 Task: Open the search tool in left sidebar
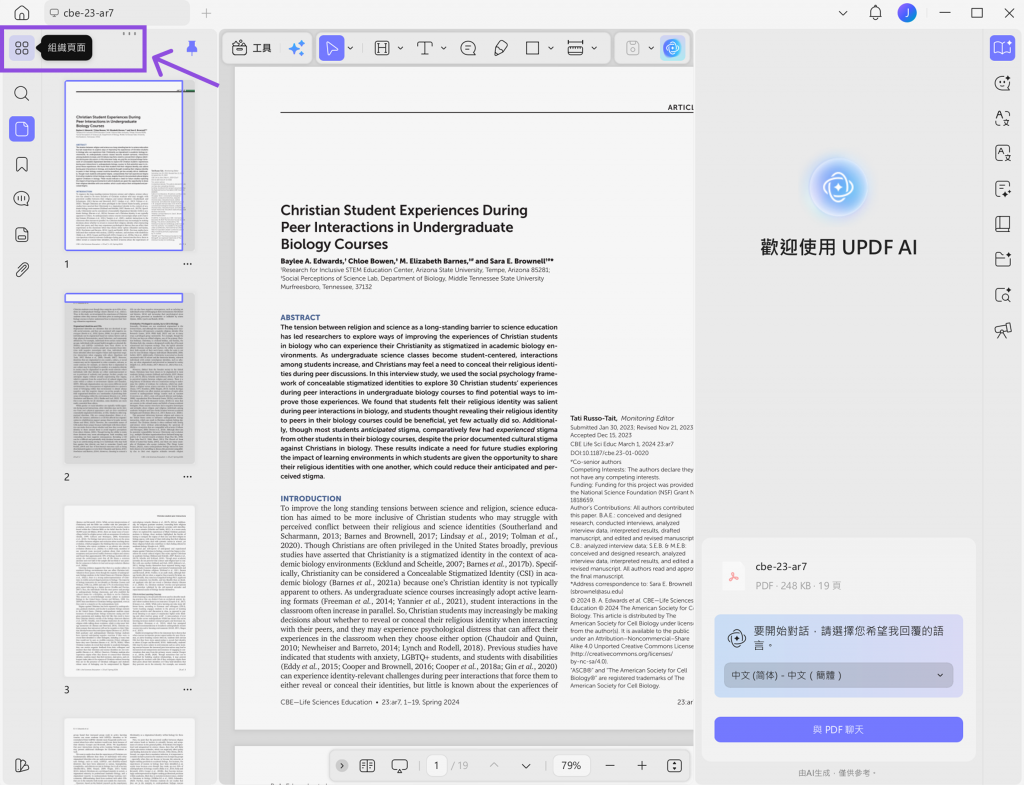pos(22,93)
